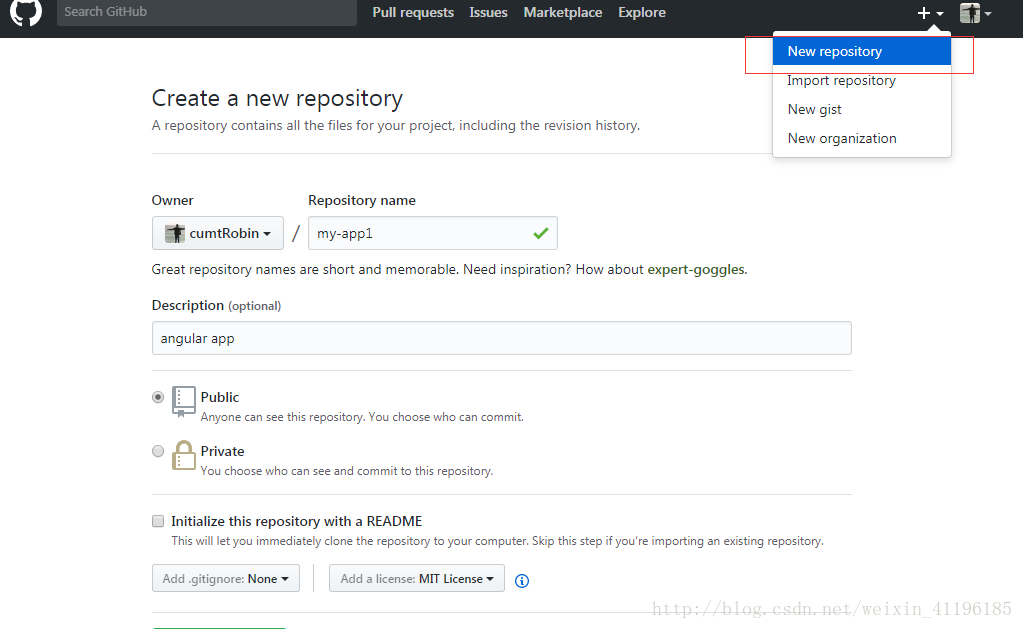Open Marketplace in header
Viewport: 1023px width, 629px height.
pos(562,12)
